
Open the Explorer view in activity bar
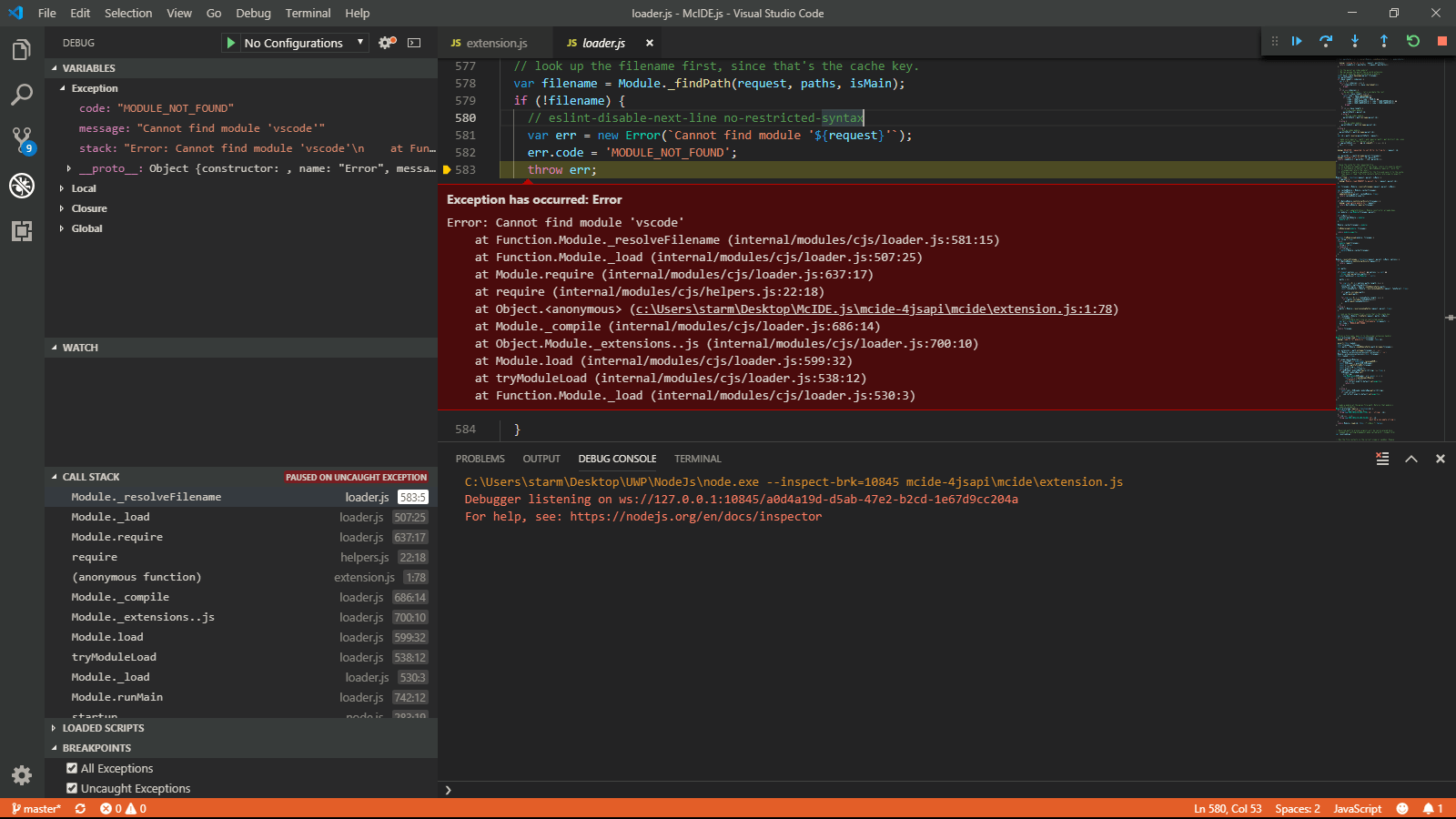point(22,50)
